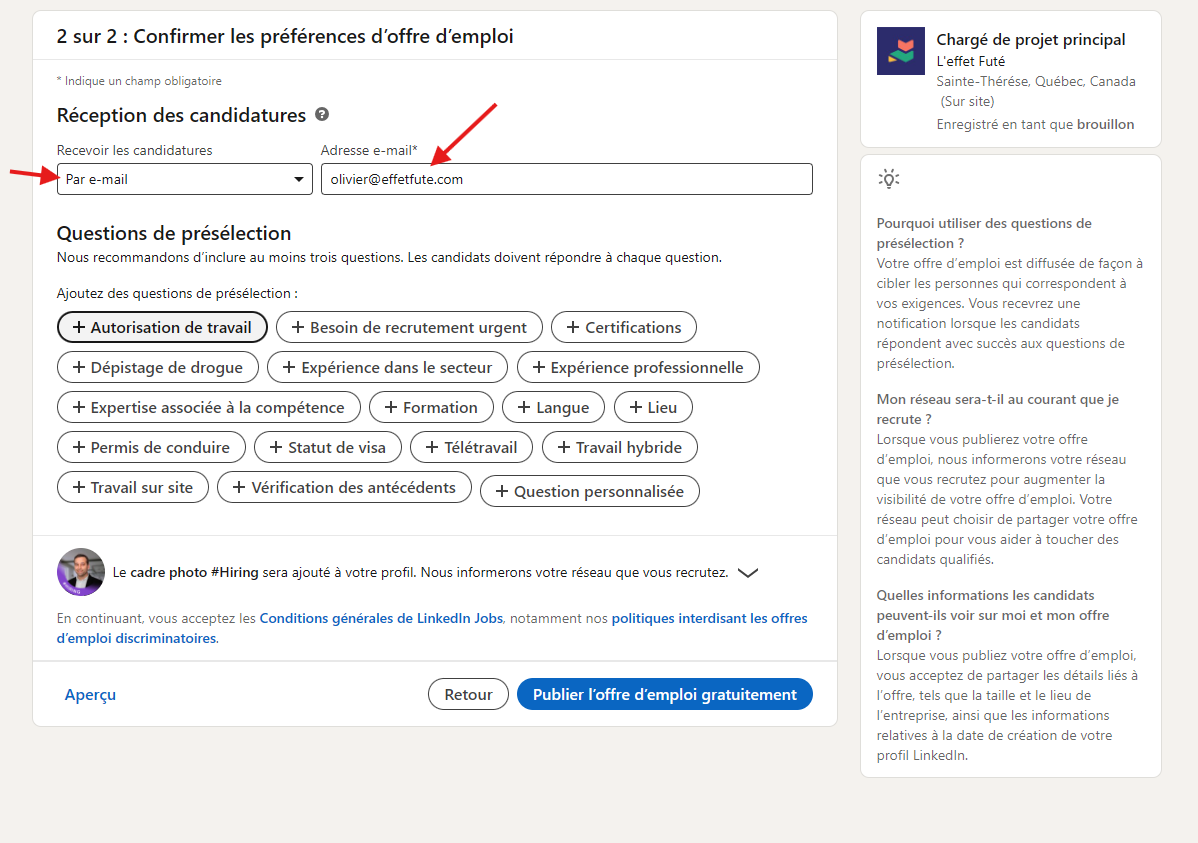The image size is (1198, 843).
Task: Open the Recevoir les candidatures dropdown
Action: [x=185, y=179]
